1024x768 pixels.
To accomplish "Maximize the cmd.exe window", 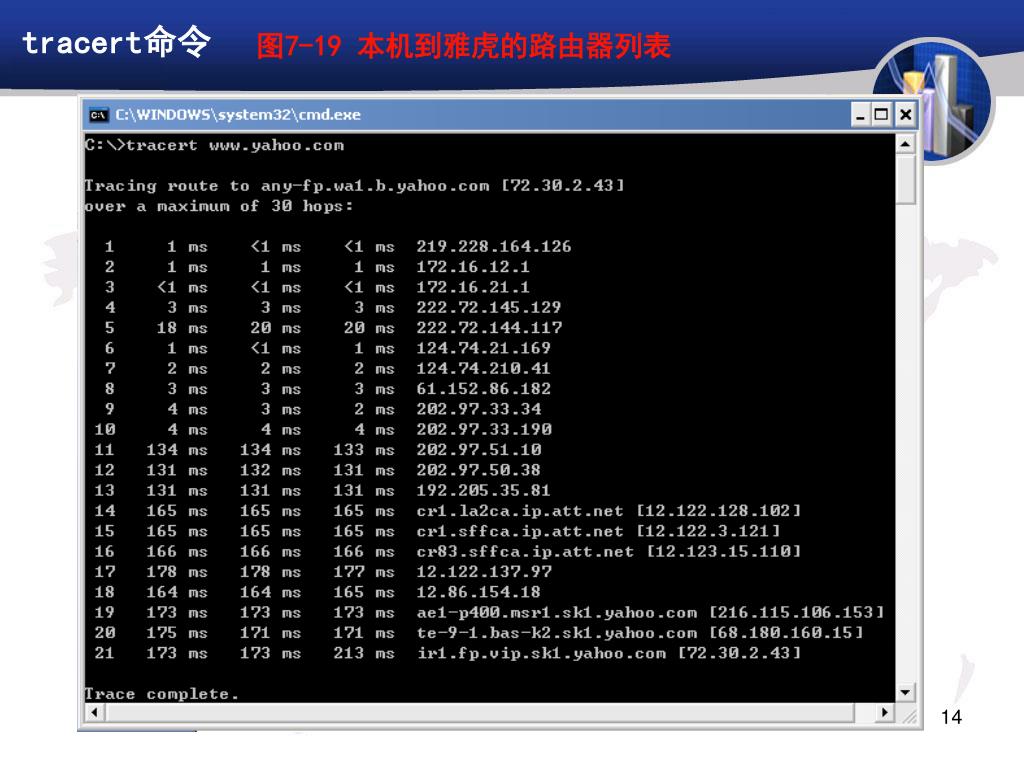I will pyautogui.click(x=882, y=115).
